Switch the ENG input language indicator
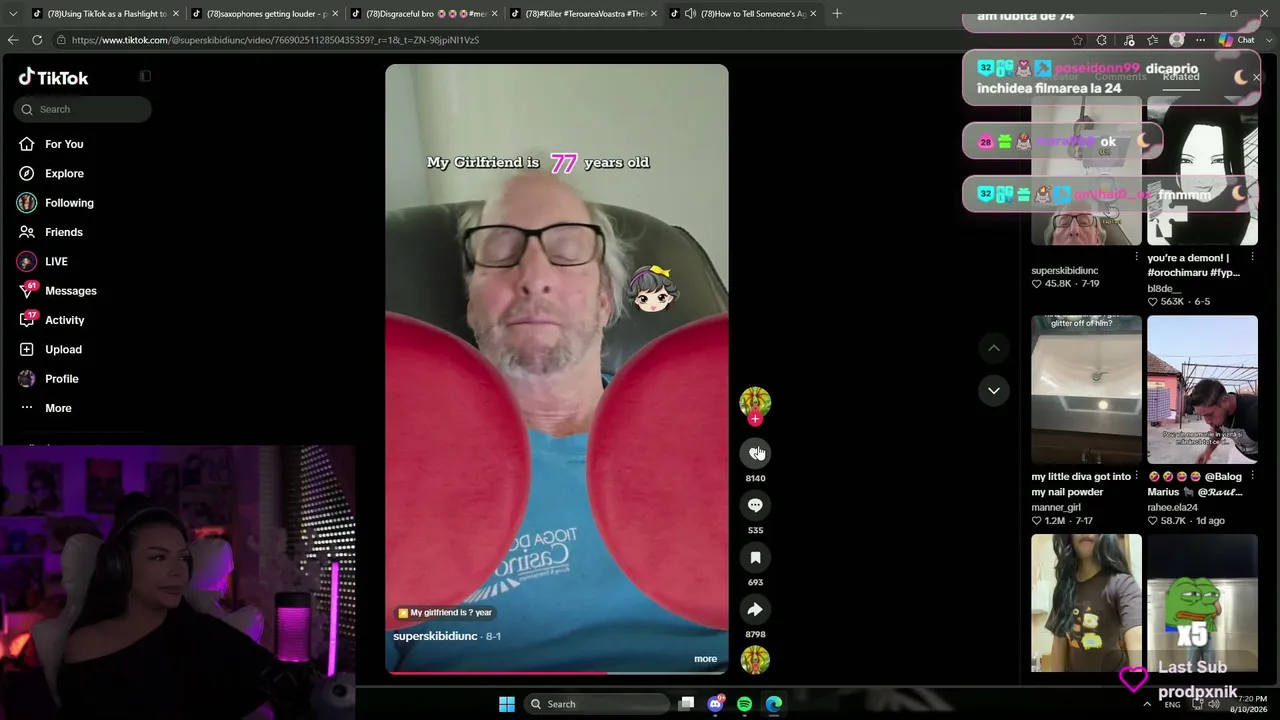Screen dimensions: 1280x720 [1171, 704]
